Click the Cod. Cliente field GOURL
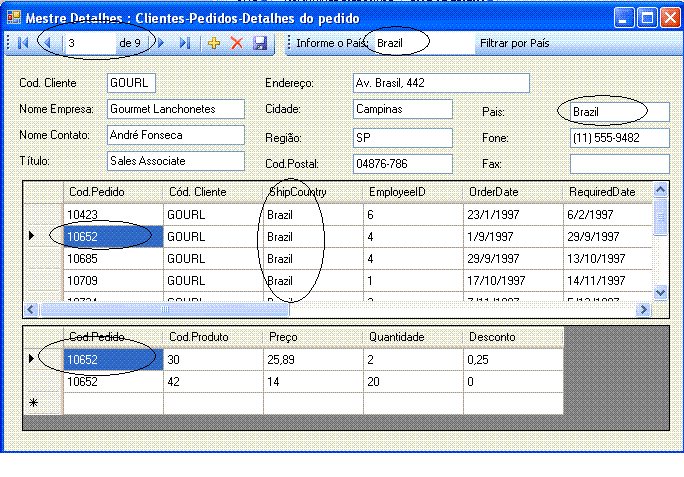Image resolution: width=684 pixels, height=477 pixels. point(131,83)
